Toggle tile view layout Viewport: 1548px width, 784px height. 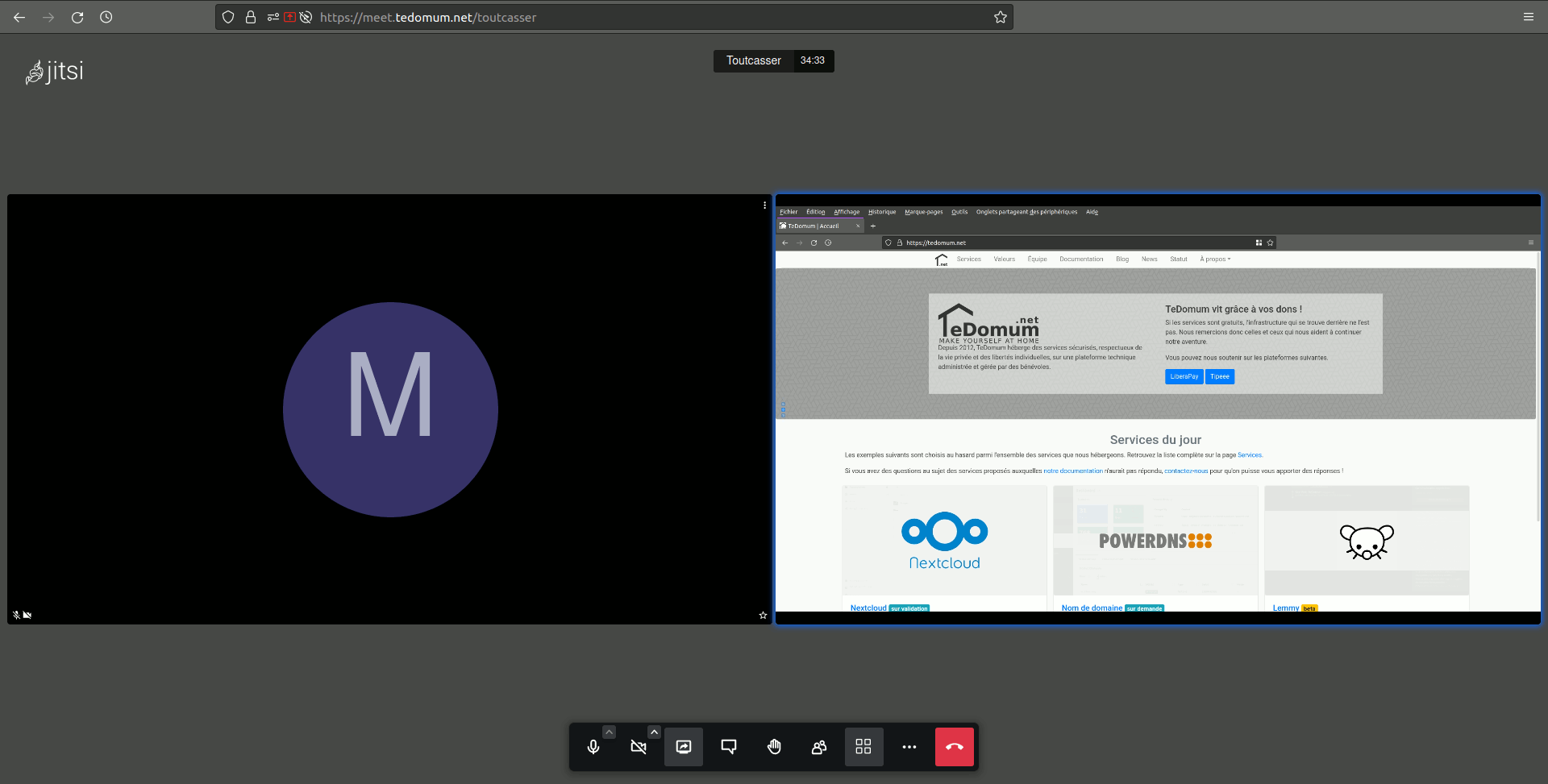tap(863, 747)
